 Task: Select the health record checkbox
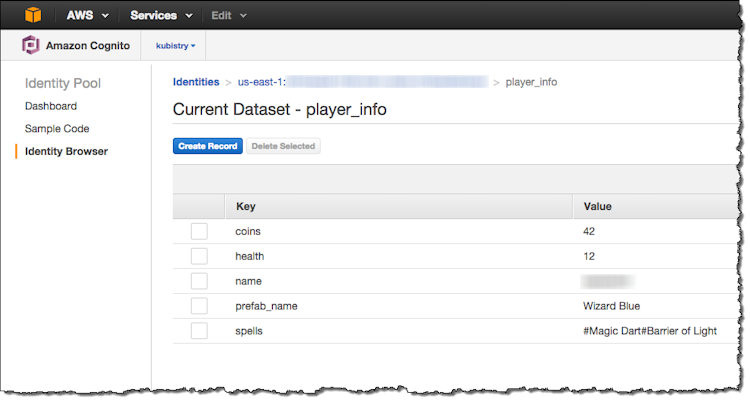[199, 256]
